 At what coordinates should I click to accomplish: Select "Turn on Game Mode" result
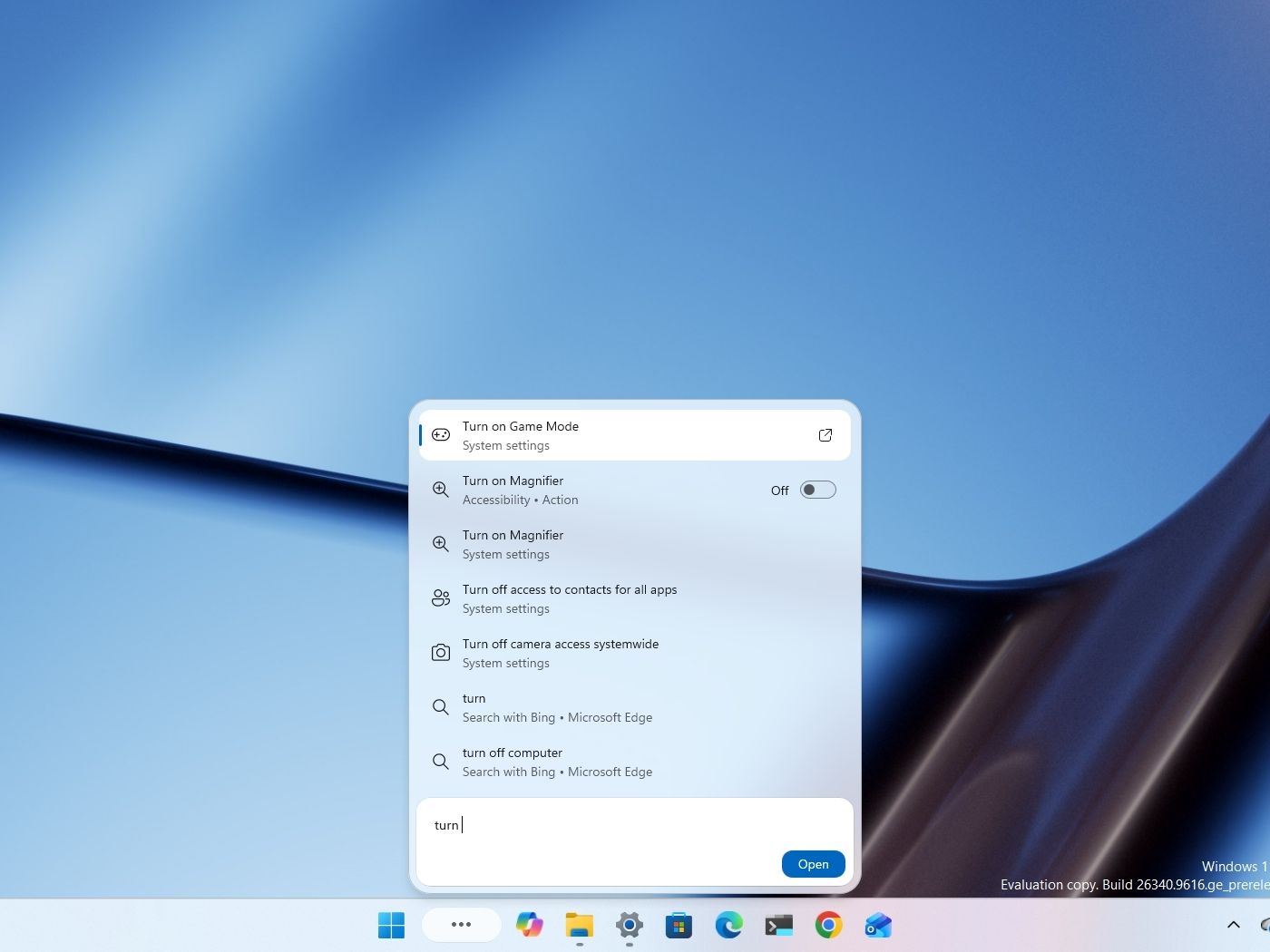click(x=635, y=435)
